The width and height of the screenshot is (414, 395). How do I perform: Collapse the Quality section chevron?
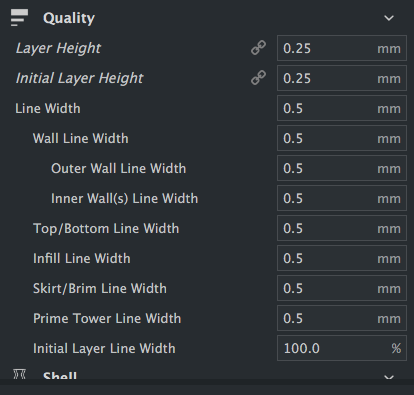tap(389, 18)
